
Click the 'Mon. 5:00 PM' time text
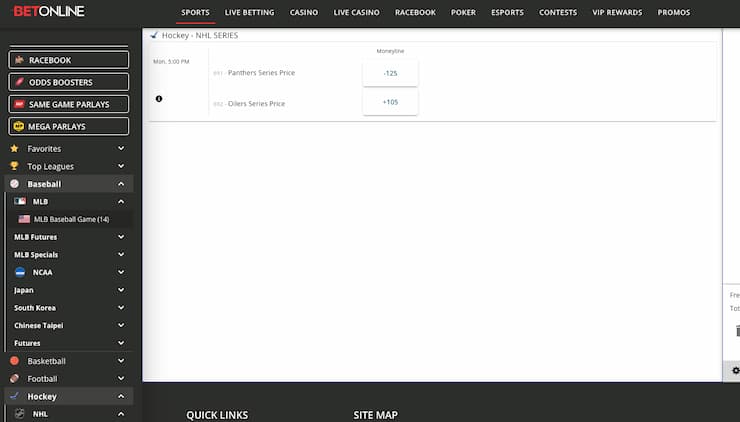pos(171,61)
